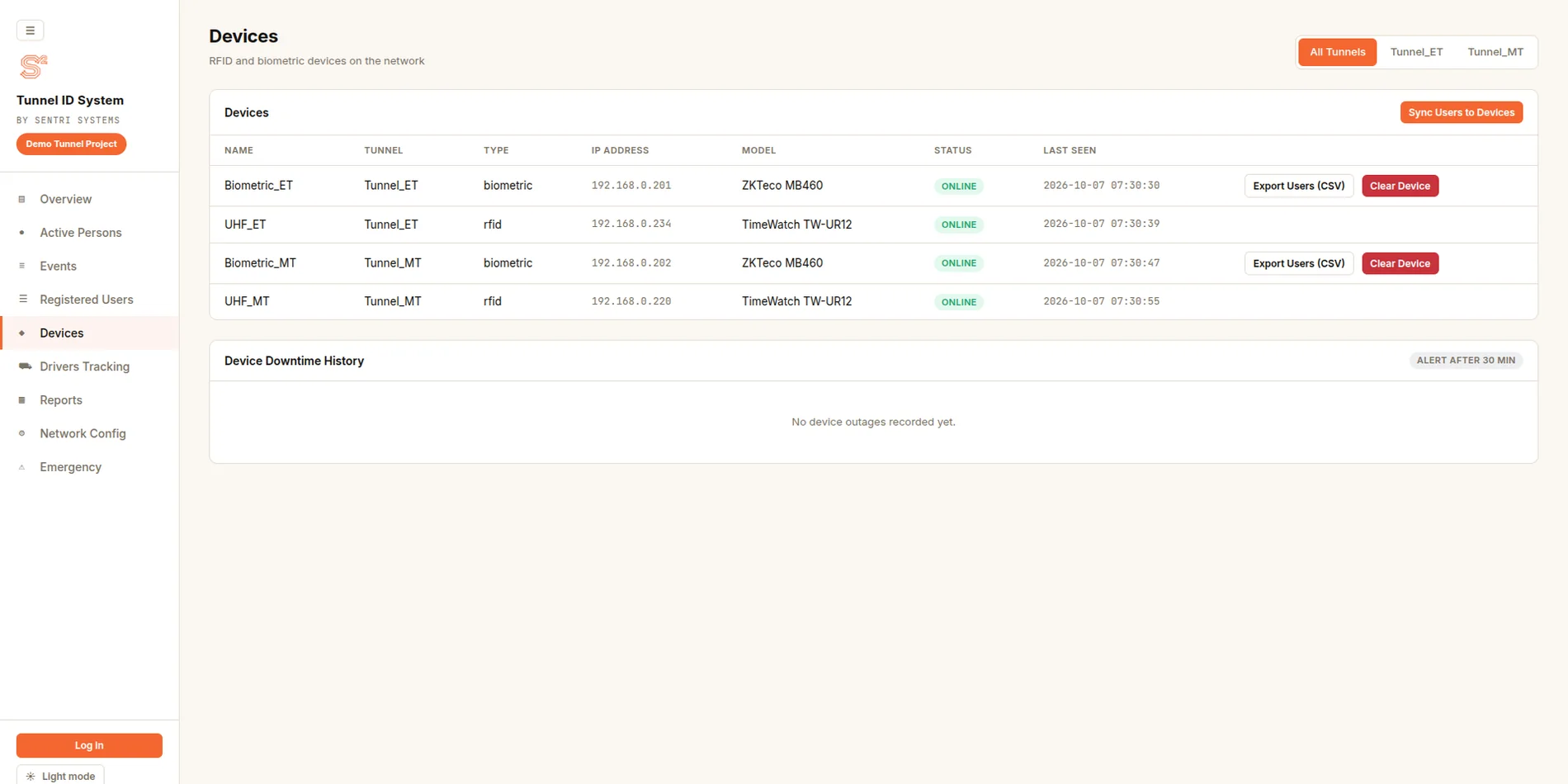Select the Biometric_ET device name
Viewport: 1568px width, 784px height.
point(258,186)
